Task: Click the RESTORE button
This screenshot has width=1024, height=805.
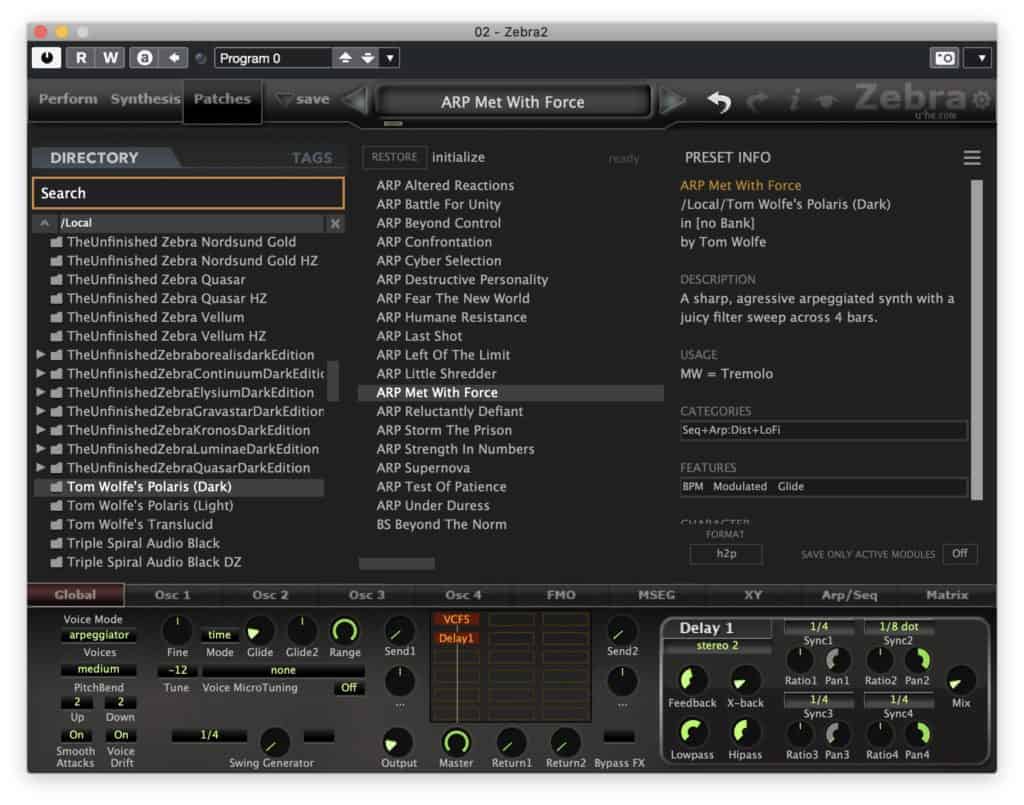Action: (394, 157)
